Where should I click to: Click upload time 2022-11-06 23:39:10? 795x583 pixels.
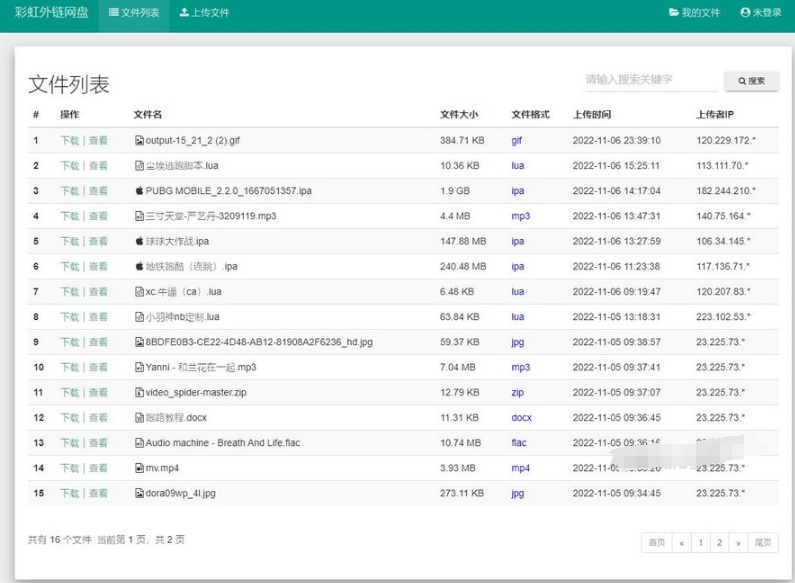[617, 140]
